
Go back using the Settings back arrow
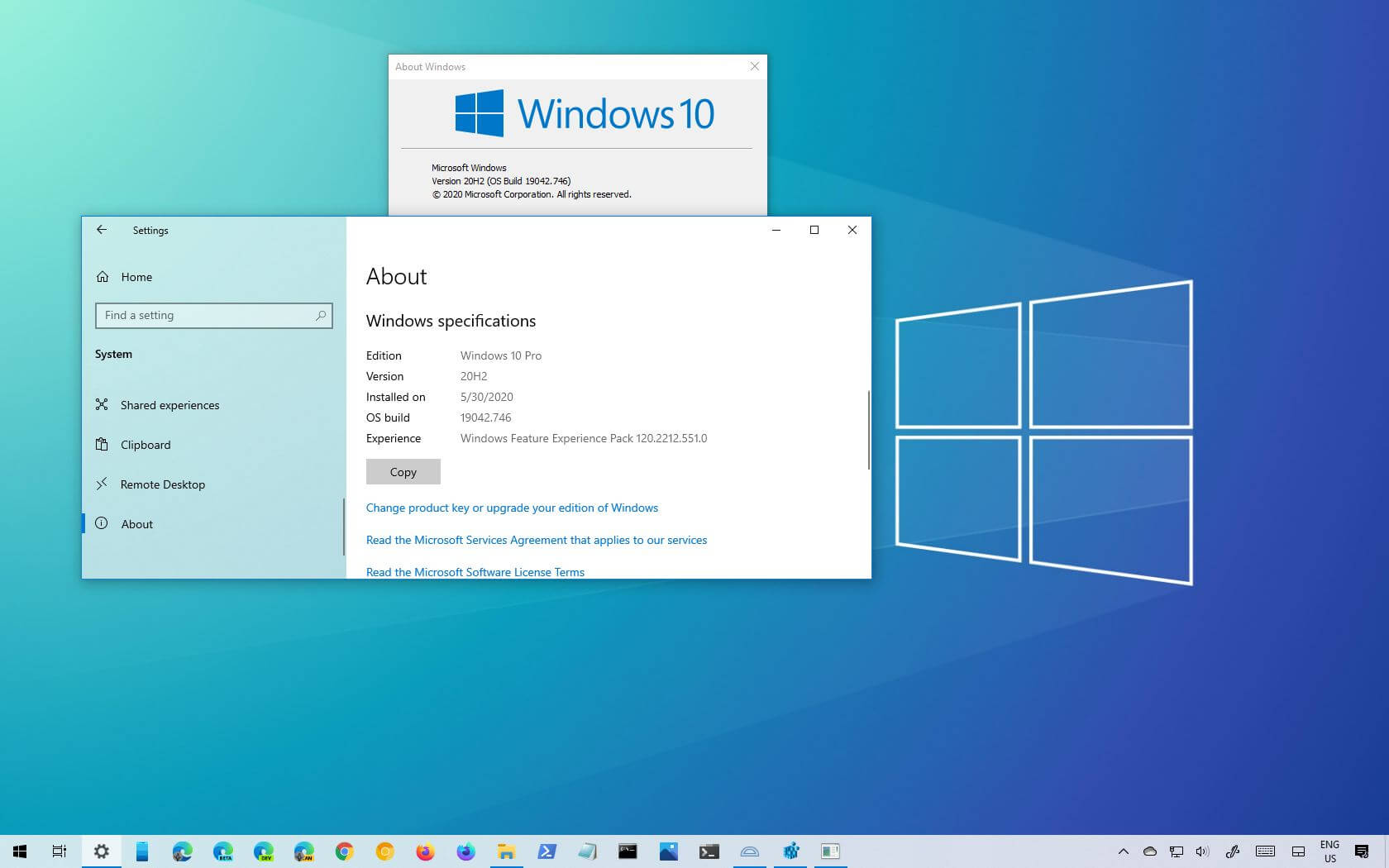point(102,230)
